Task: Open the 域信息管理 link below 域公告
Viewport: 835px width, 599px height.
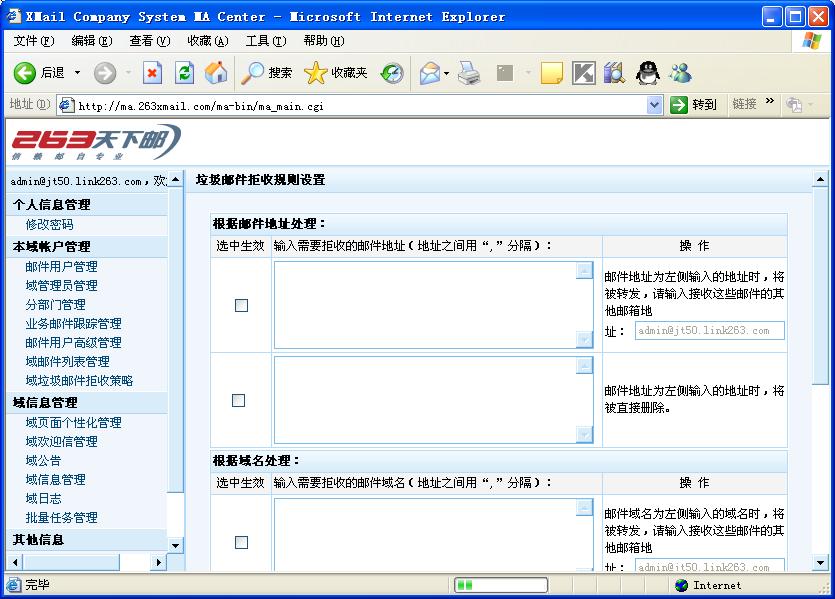Action: 55,480
